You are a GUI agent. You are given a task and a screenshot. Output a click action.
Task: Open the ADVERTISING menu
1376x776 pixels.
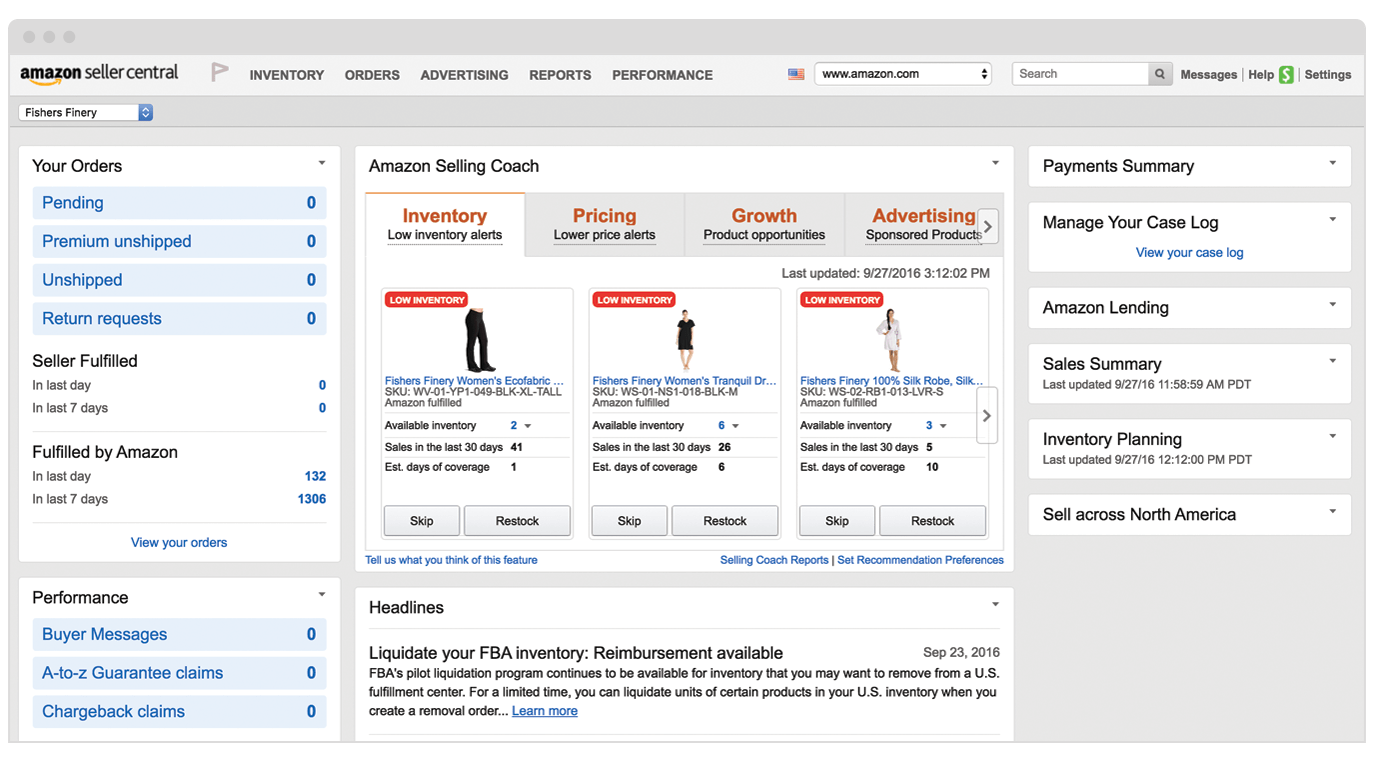(x=464, y=75)
